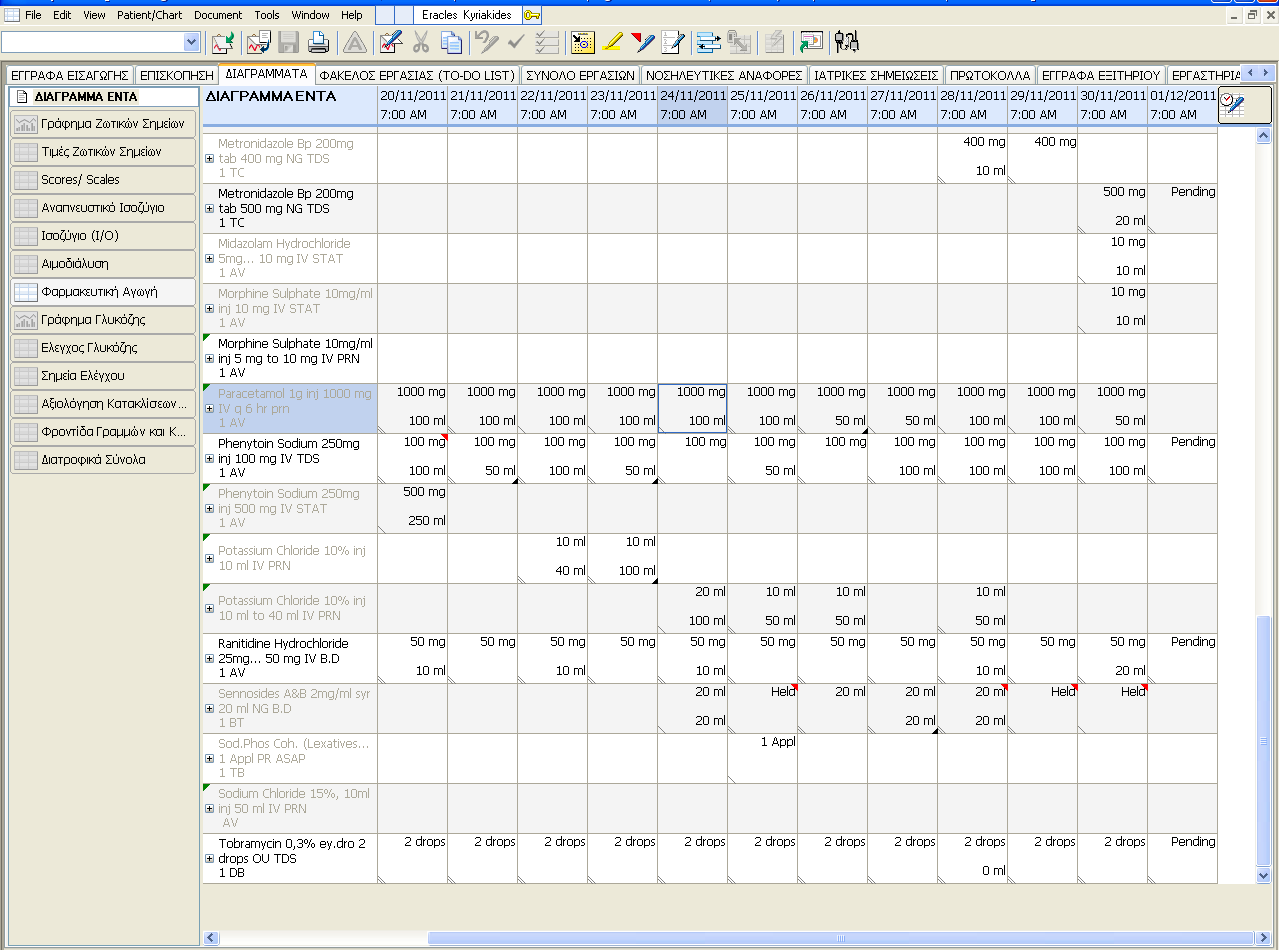Select Διατροφικά Σύνολα in sidebar
This screenshot has width=1279, height=950.
coord(103,460)
